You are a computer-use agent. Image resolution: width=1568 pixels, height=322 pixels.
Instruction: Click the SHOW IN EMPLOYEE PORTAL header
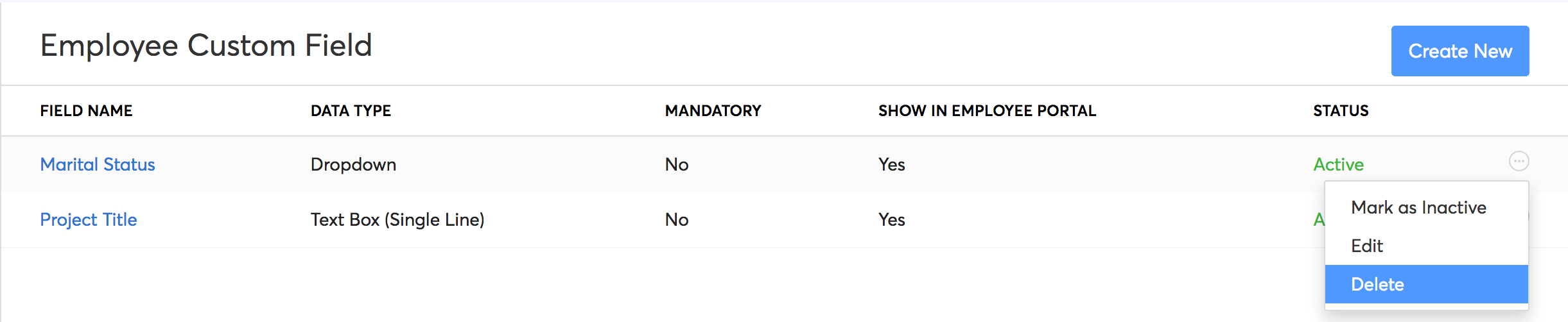[987, 111]
